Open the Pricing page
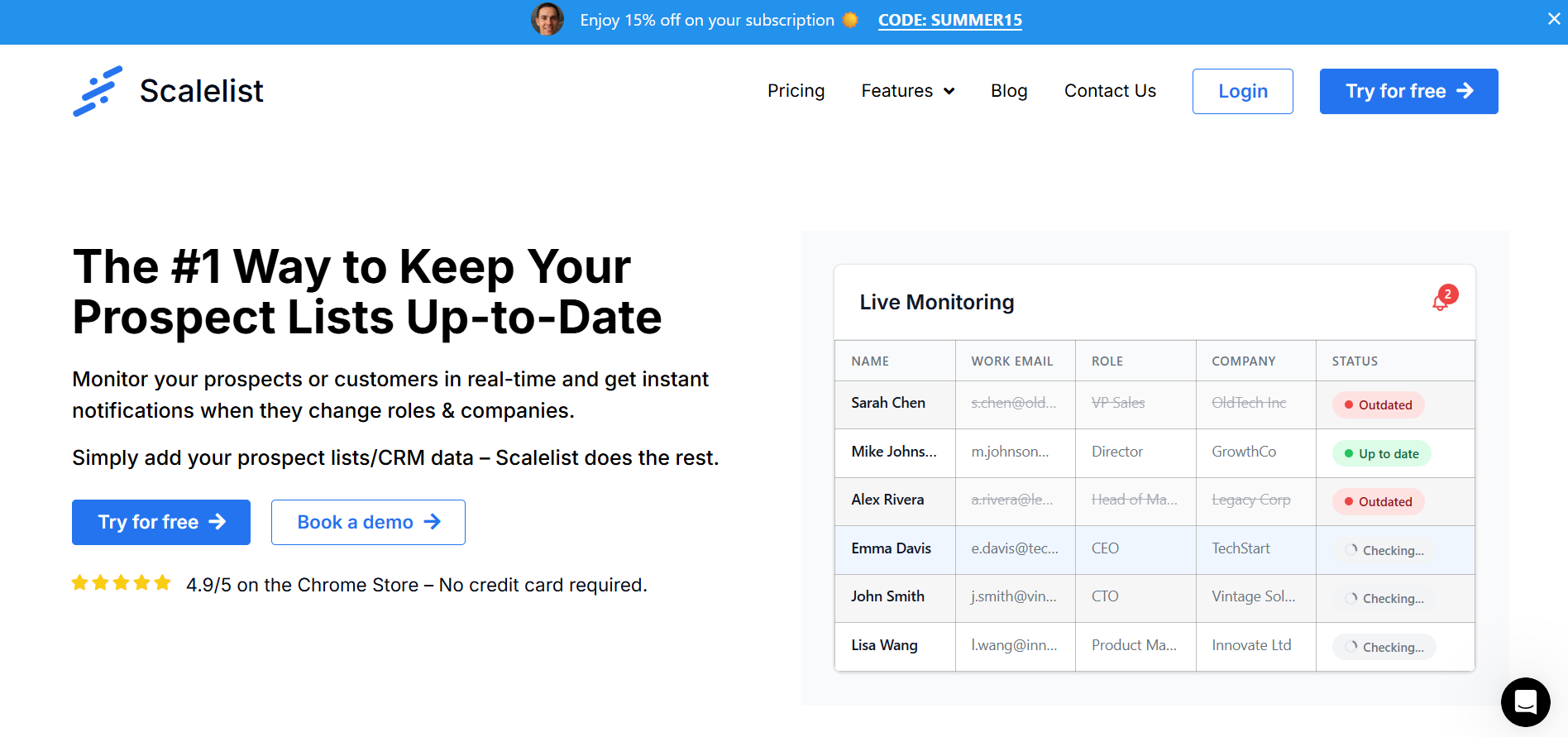1568x737 pixels. pyautogui.click(x=796, y=91)
